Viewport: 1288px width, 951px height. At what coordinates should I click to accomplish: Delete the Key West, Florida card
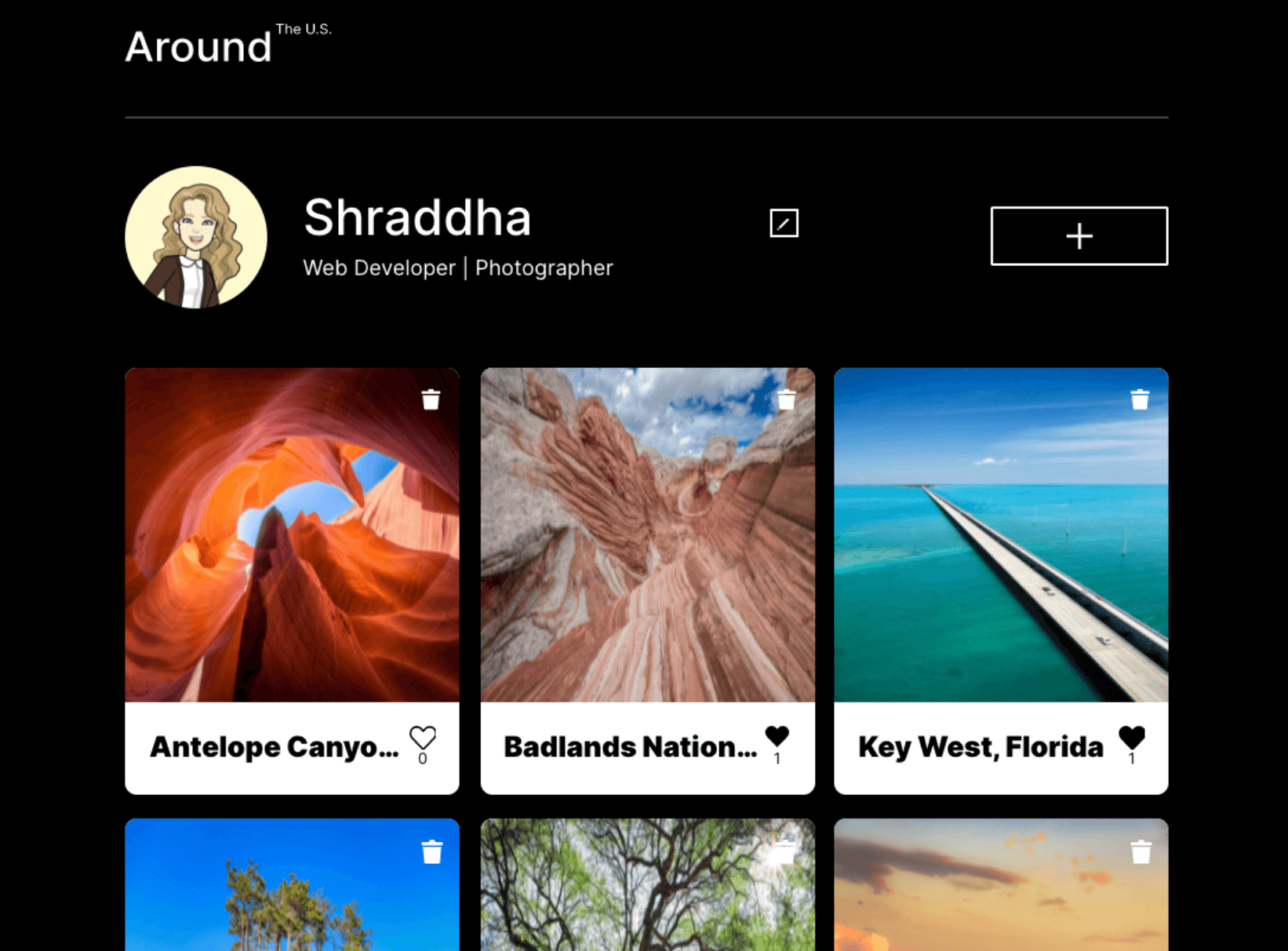click(x=1140, y=399)
